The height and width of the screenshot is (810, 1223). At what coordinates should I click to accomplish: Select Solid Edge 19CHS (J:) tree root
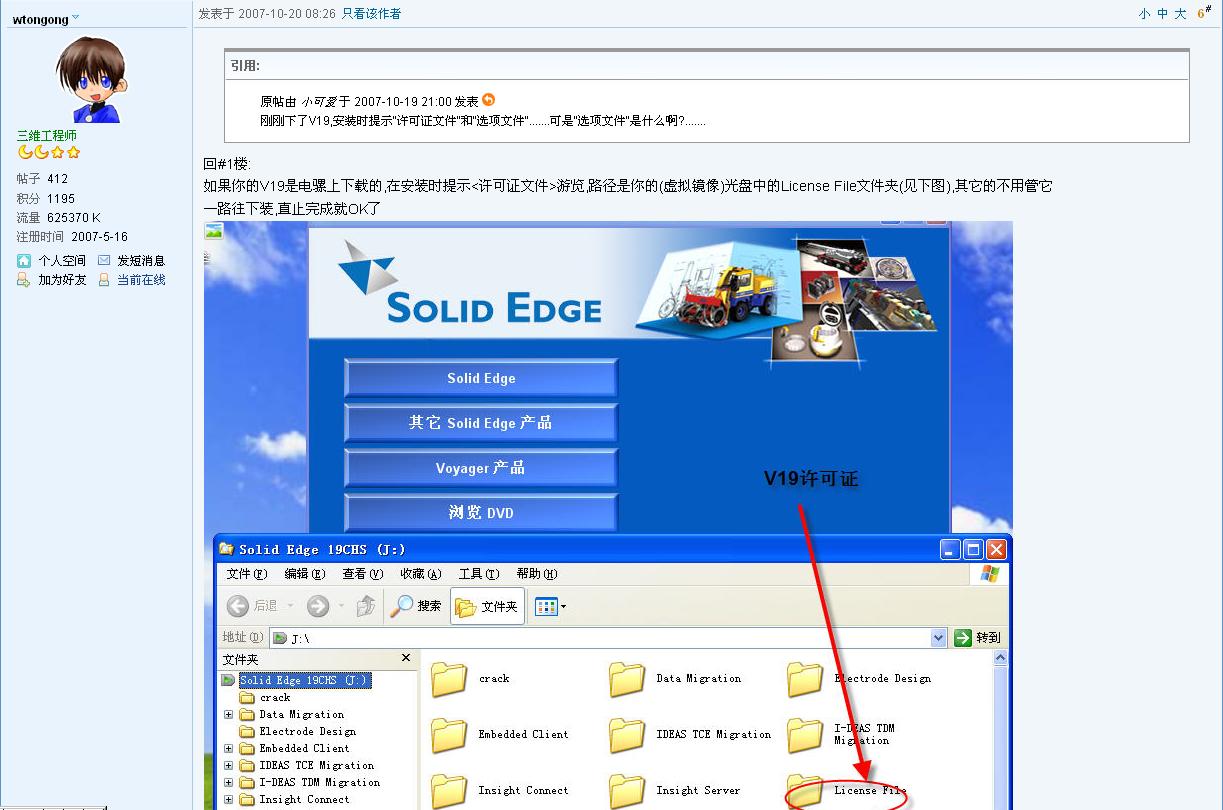(x=305, y=680)
